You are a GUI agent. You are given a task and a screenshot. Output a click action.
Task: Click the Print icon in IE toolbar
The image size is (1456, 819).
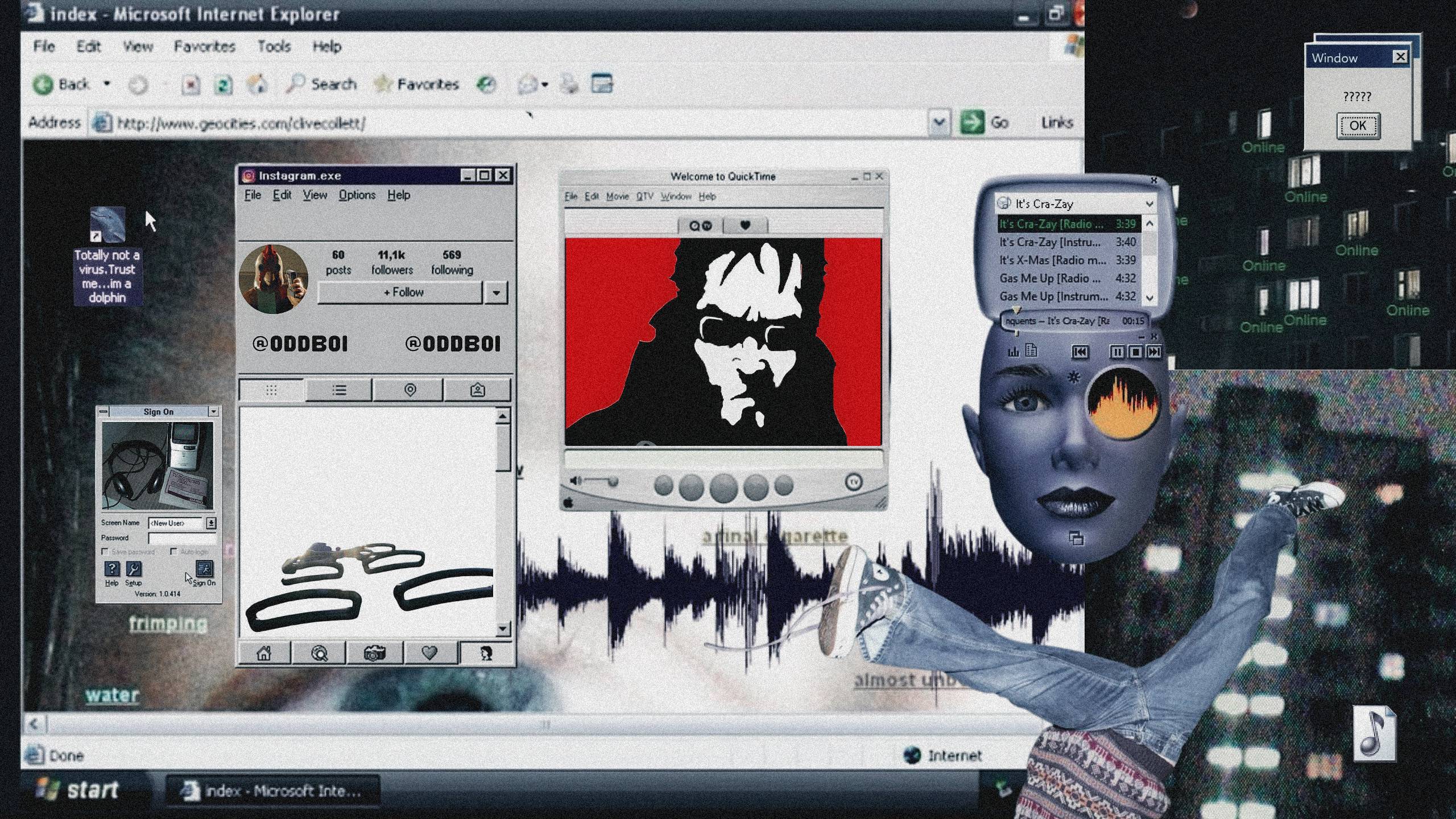coord(568,85)
